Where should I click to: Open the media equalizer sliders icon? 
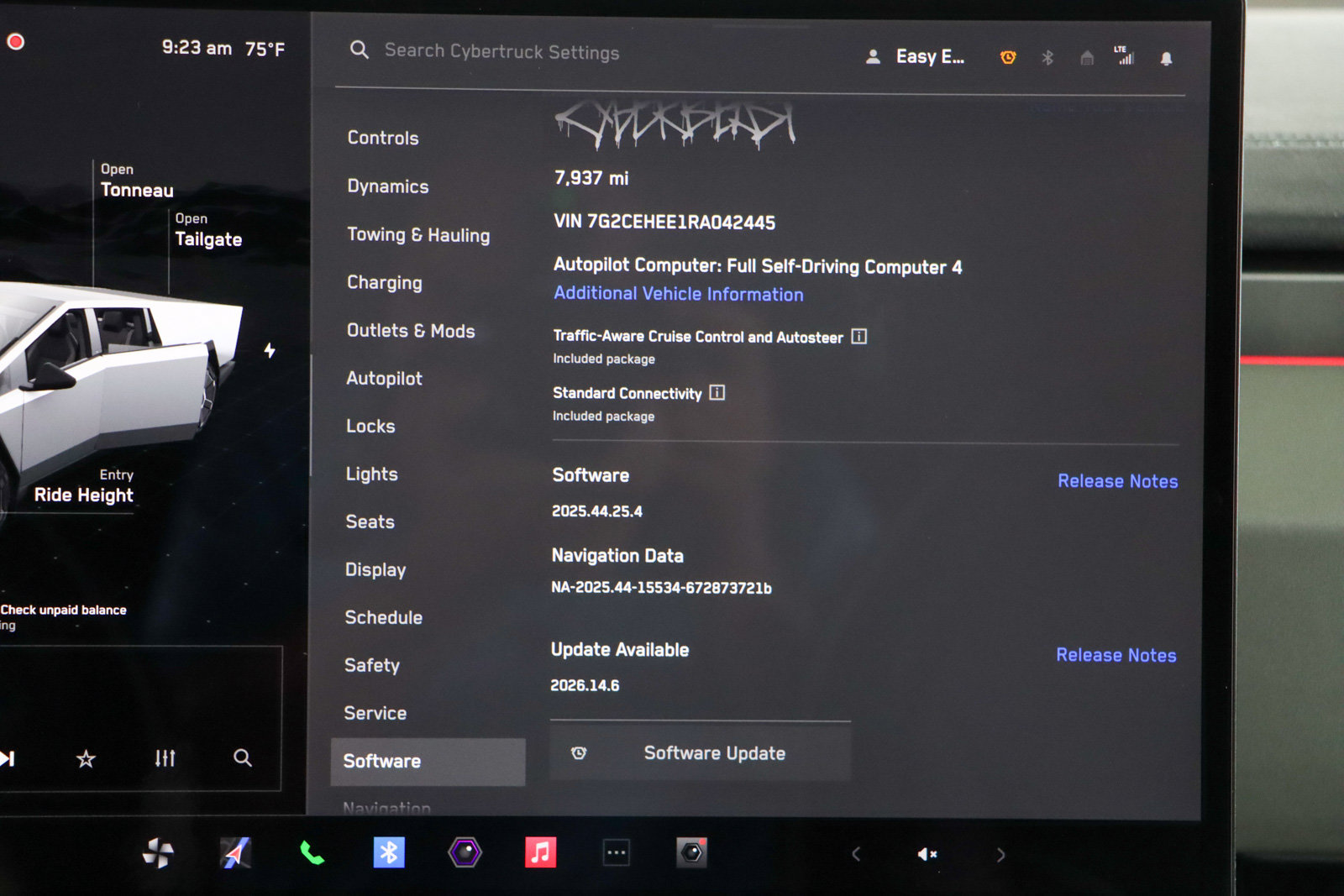(165, 758)
